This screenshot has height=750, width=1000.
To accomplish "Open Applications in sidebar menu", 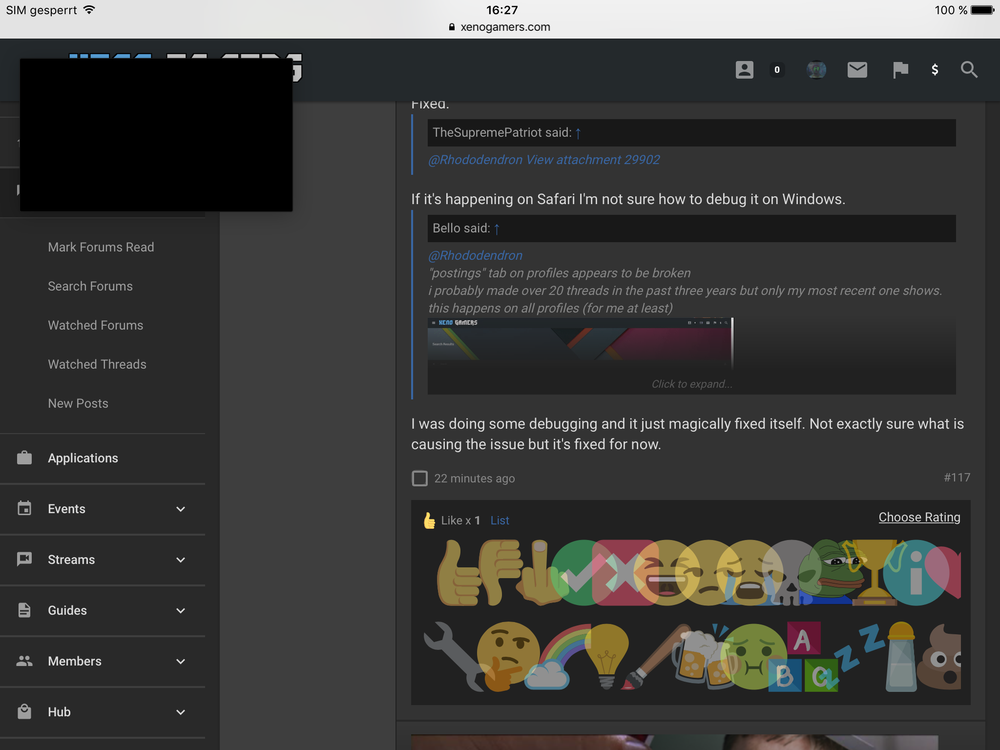I will [x=83, y=458].
